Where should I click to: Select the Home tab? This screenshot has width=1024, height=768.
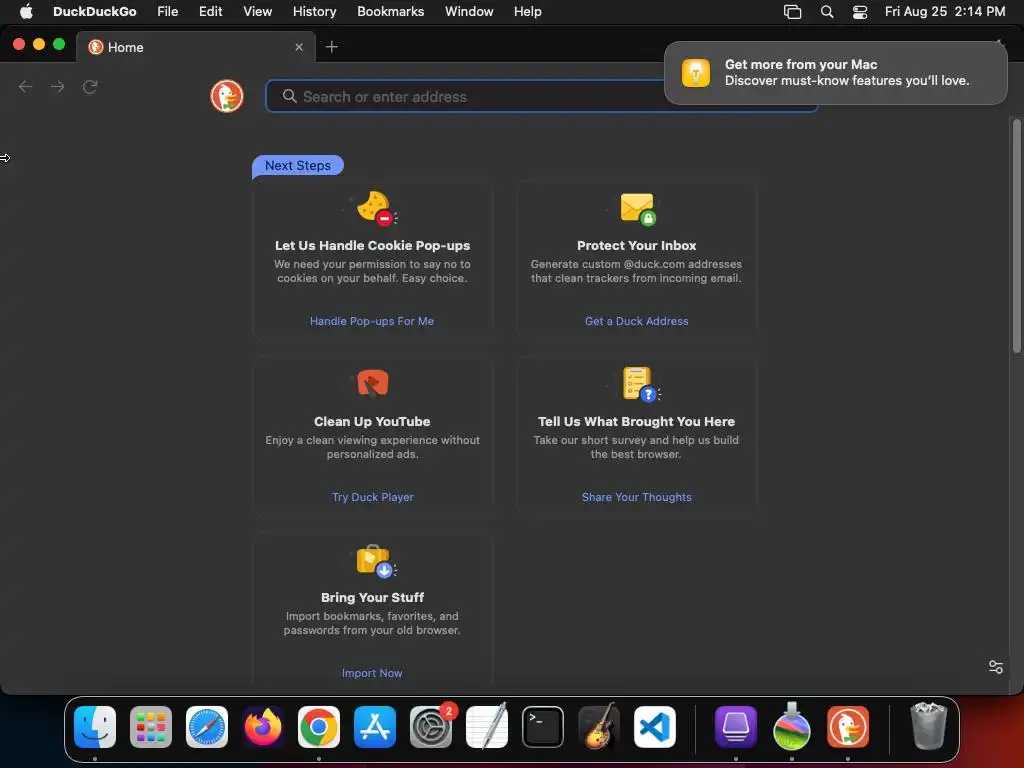(196, 47)
